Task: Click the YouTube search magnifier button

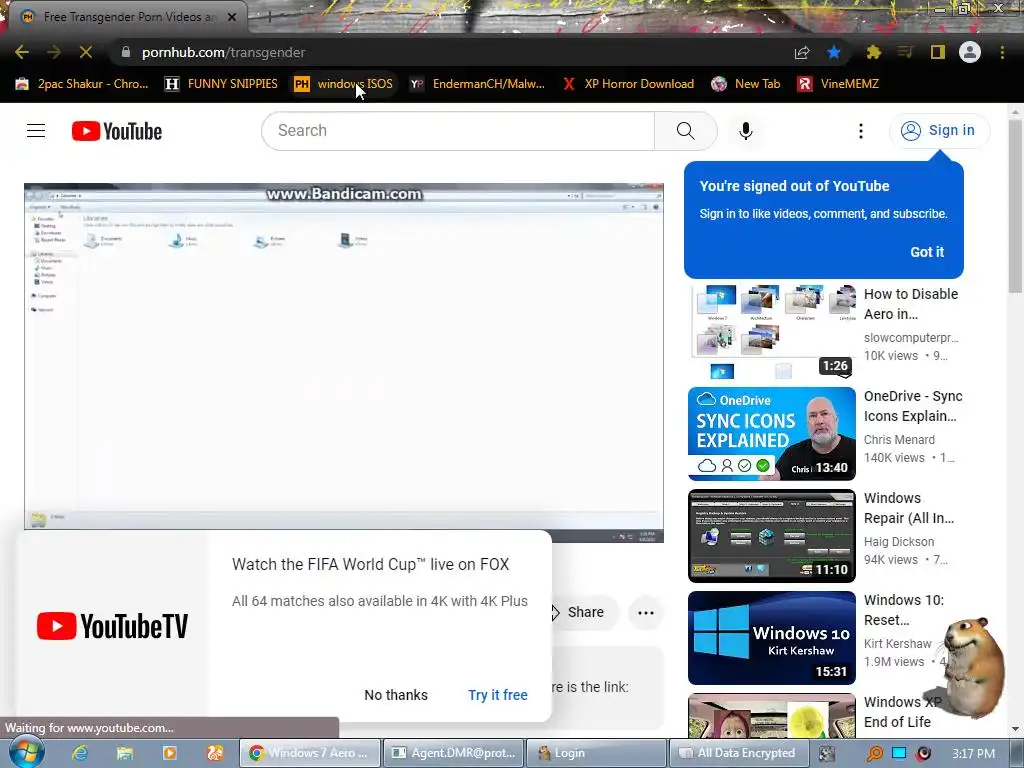Action: click(x=686, y=131)
